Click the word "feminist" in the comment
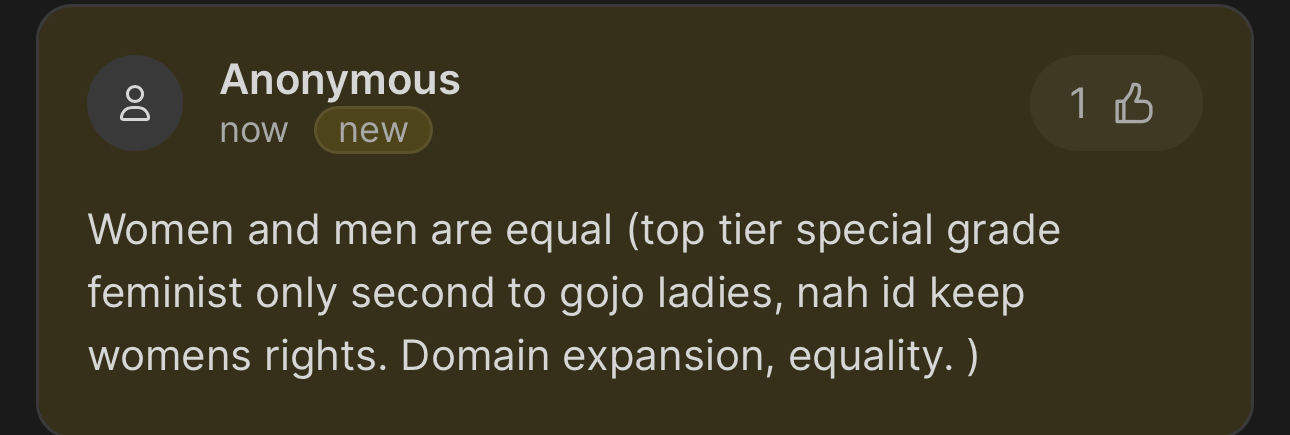This screenshot has width=1290, height=435. (x=165, y=294)
